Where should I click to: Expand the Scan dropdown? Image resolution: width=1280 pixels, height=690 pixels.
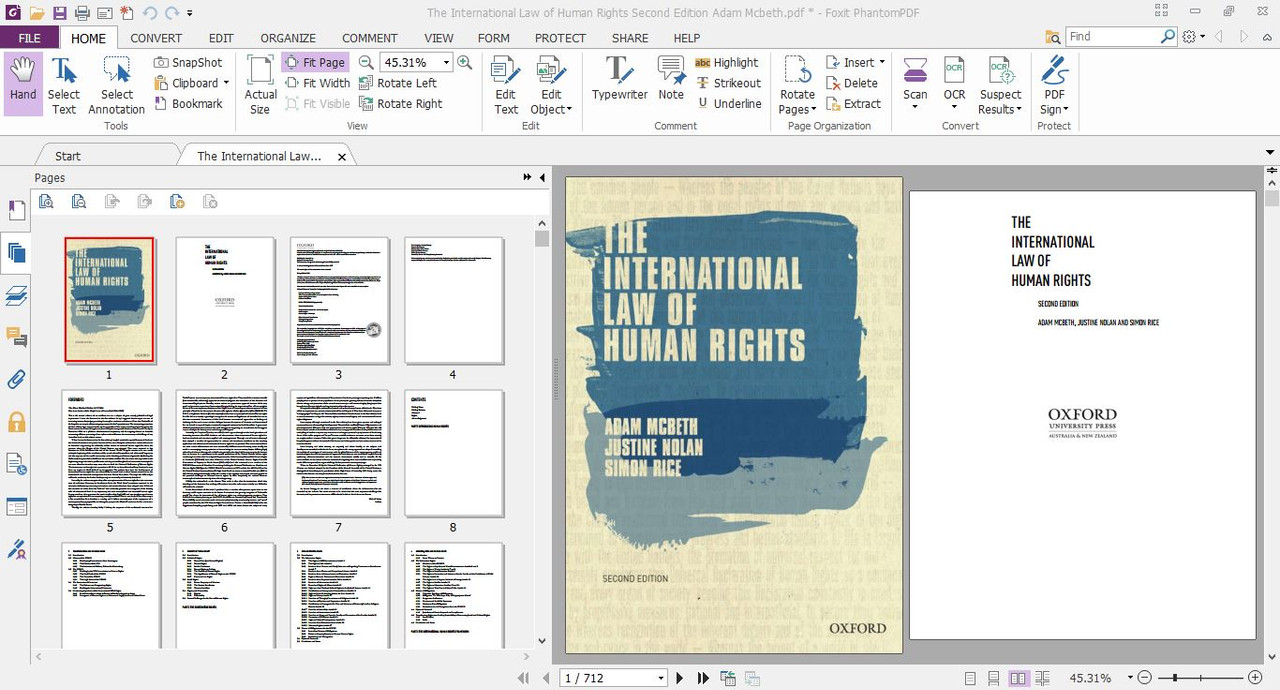(x=915, y=108)
